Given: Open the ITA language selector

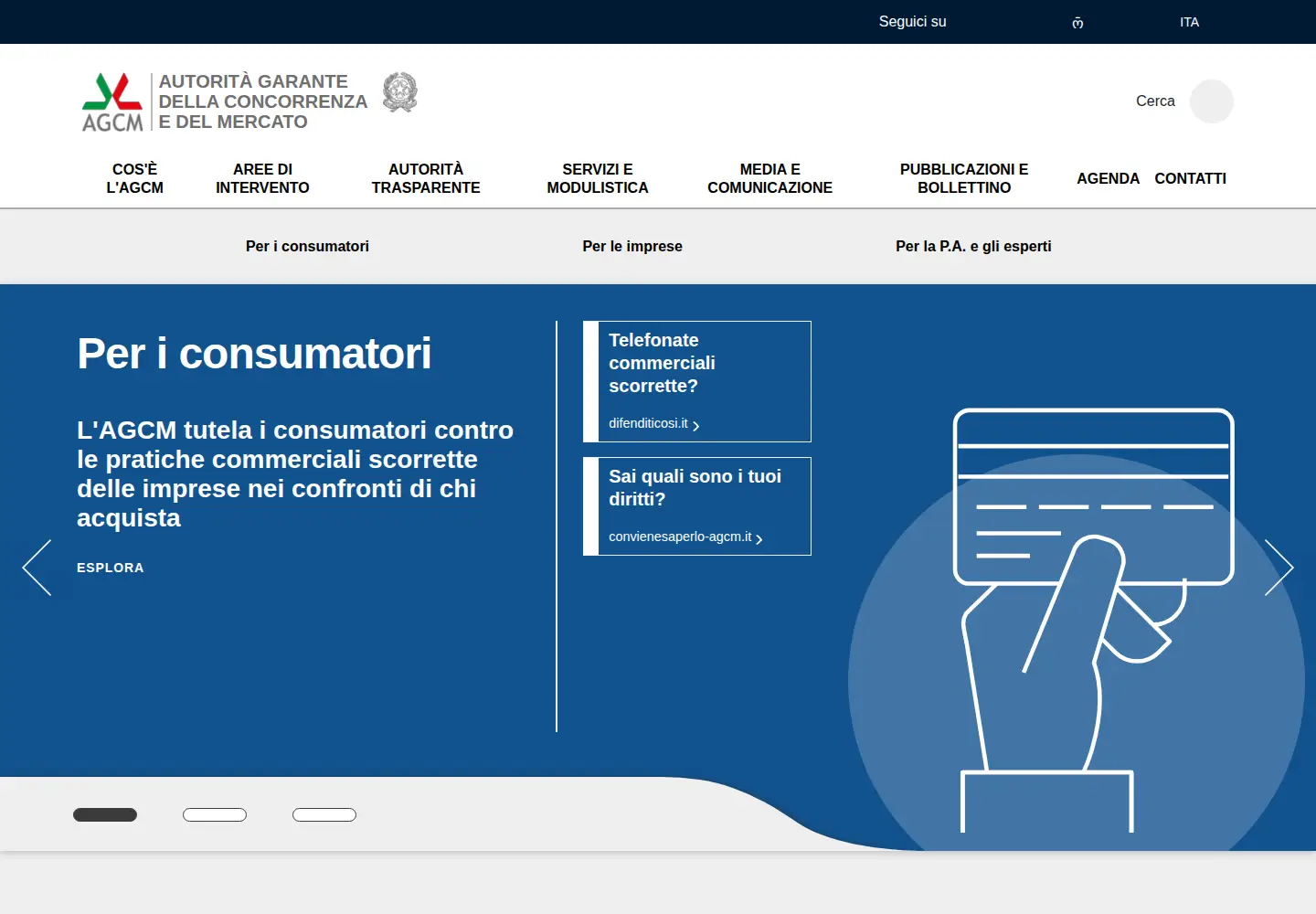Looking at the screenshot, I should (x=1189, y=22).
